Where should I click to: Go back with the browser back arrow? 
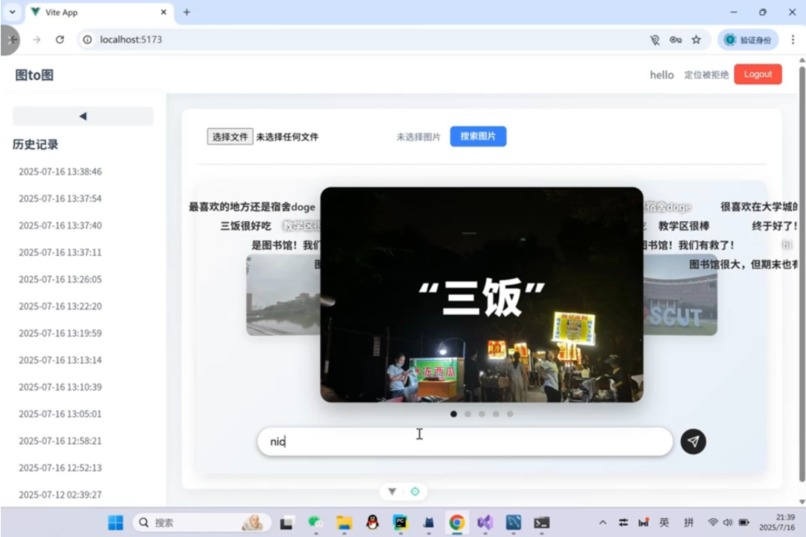coord(12,40)
